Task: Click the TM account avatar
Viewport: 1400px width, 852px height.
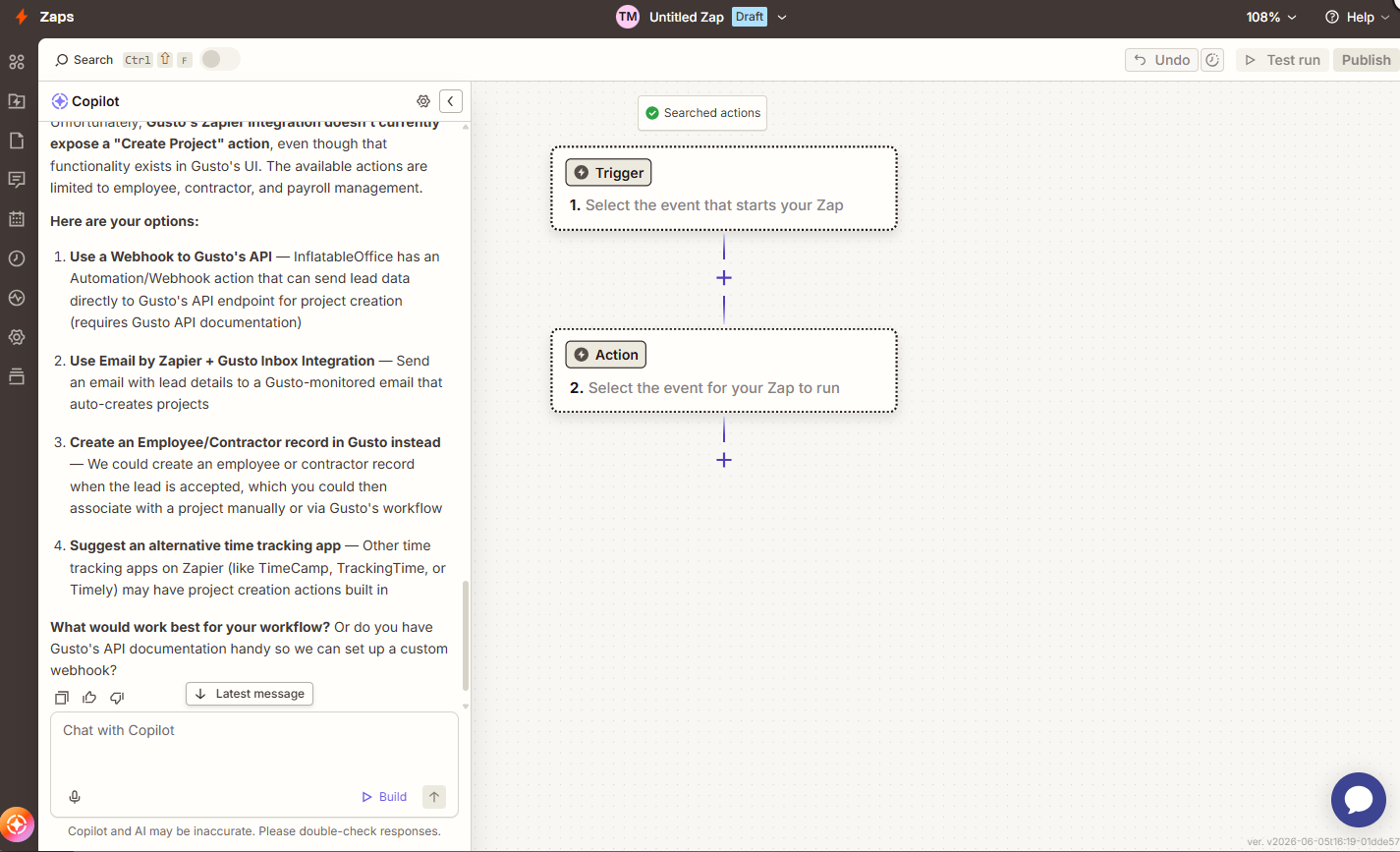Action: pyautogui.click(x=628, y=17)
